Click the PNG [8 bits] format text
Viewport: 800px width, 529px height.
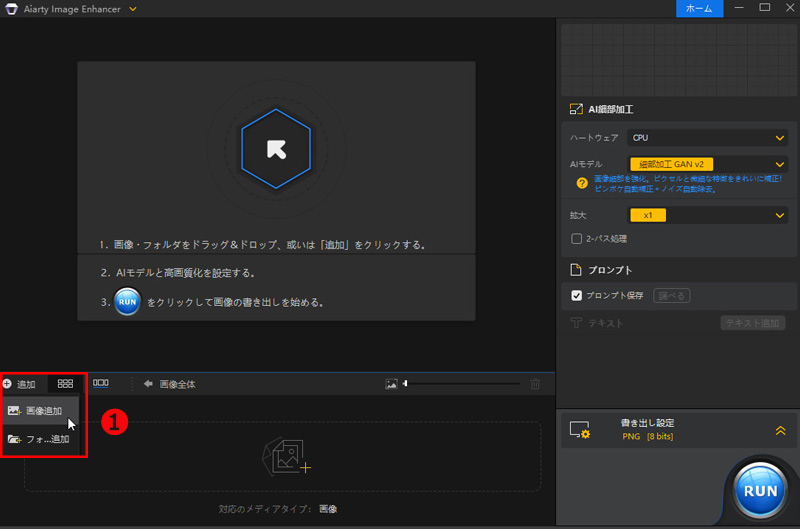point(647,436)
